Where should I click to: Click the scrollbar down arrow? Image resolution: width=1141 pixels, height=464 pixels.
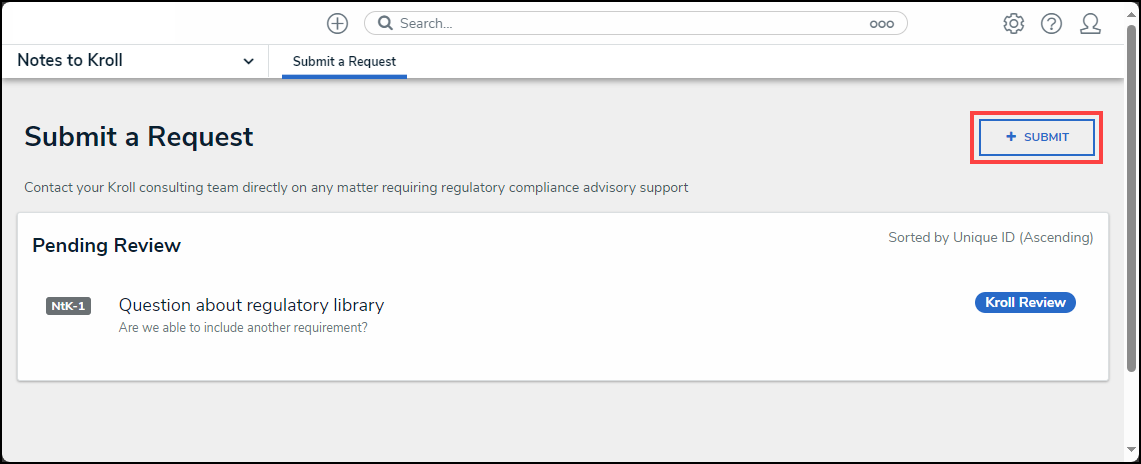[x=1132, y=455]
